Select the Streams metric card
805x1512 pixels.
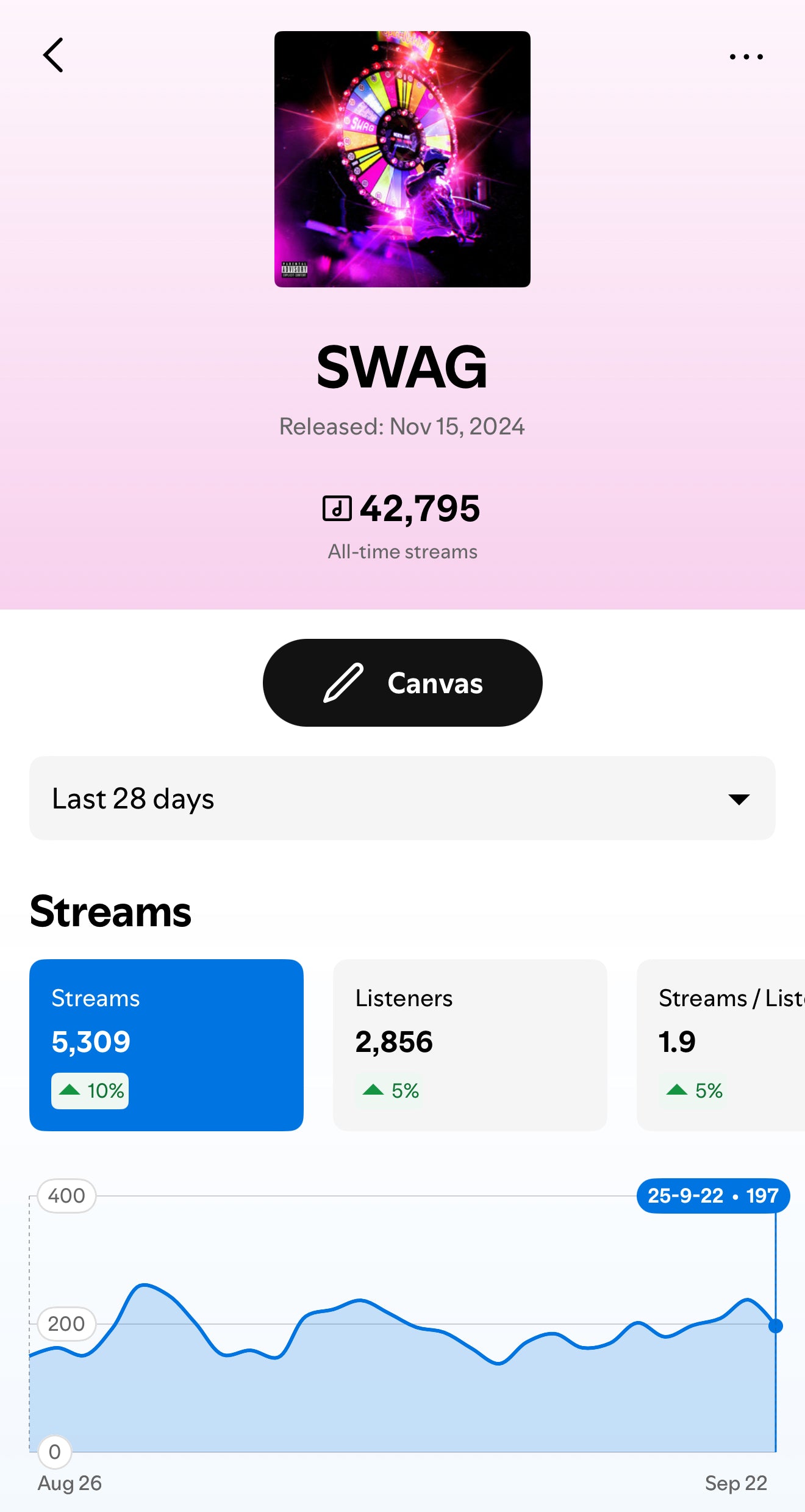coord(166,1045)
